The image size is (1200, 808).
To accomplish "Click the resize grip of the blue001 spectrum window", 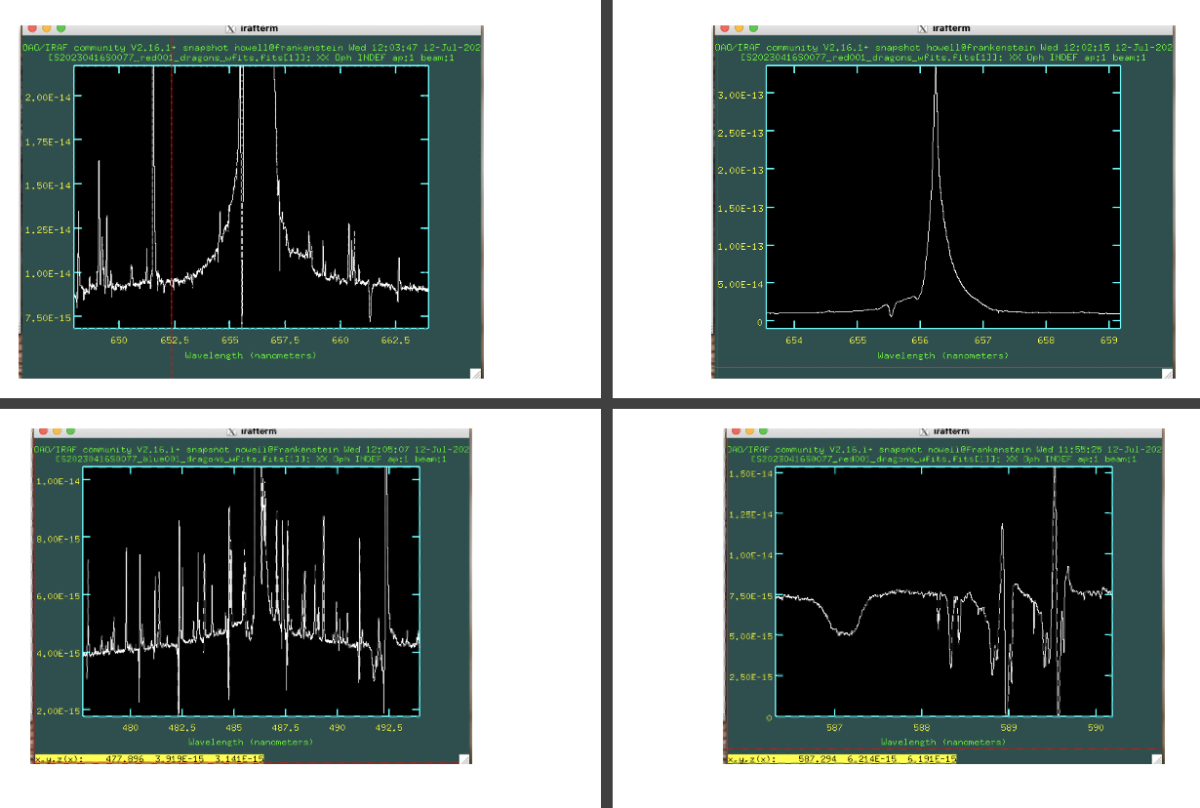I will click(x=463, y=759).
